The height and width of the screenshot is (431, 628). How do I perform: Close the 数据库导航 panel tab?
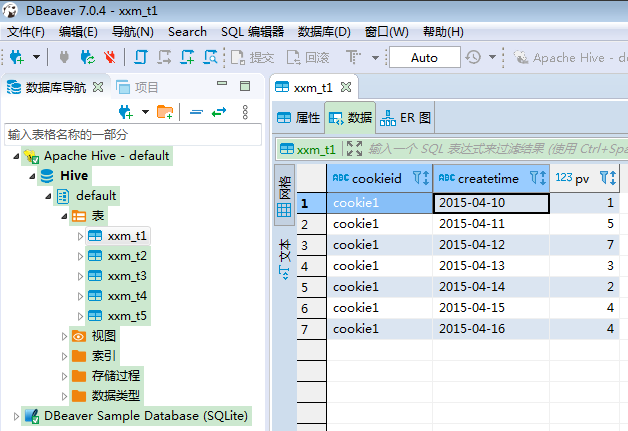click(98, 87)
